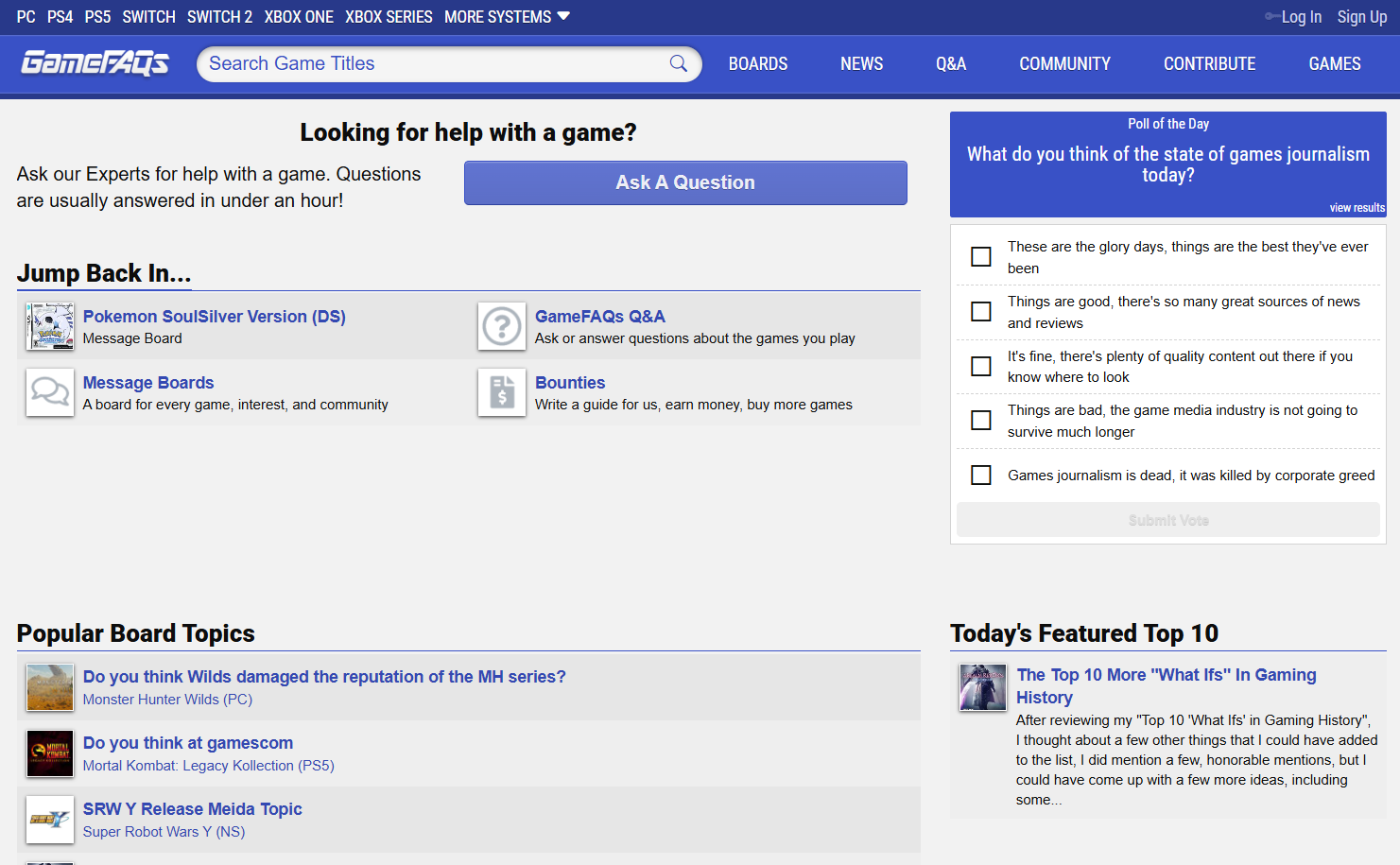Check 'Games journalism is dead' poll option
The width and height of the screenshot is (1400, 865).
(x=981, y=476)
